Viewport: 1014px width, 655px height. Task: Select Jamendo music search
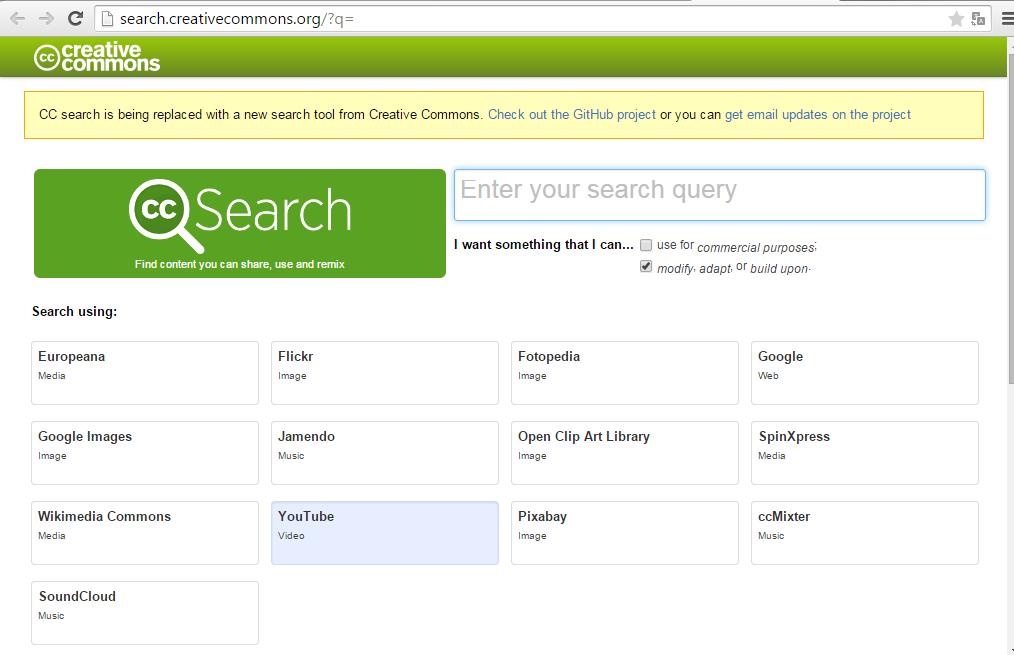(x=385, y=453)
